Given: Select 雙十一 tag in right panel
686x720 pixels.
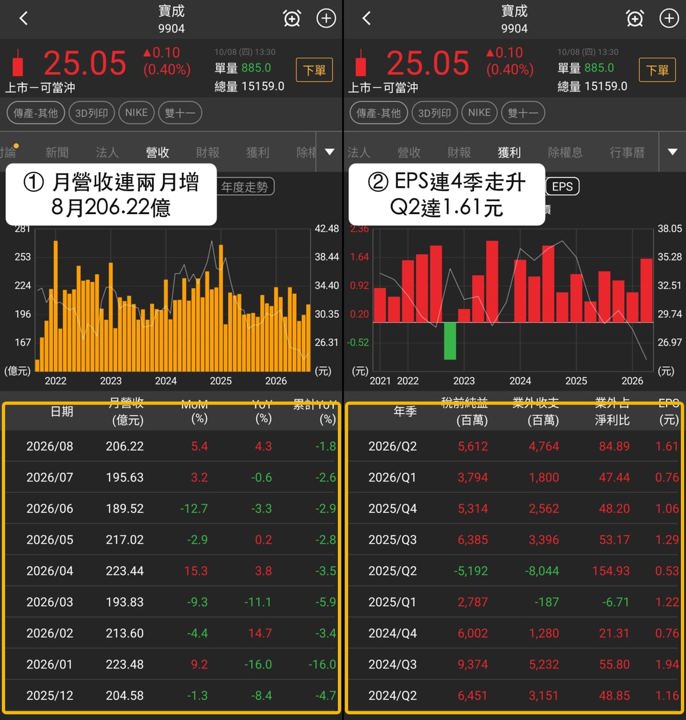Looking at the screenshot, I should (x=523, y=113).
